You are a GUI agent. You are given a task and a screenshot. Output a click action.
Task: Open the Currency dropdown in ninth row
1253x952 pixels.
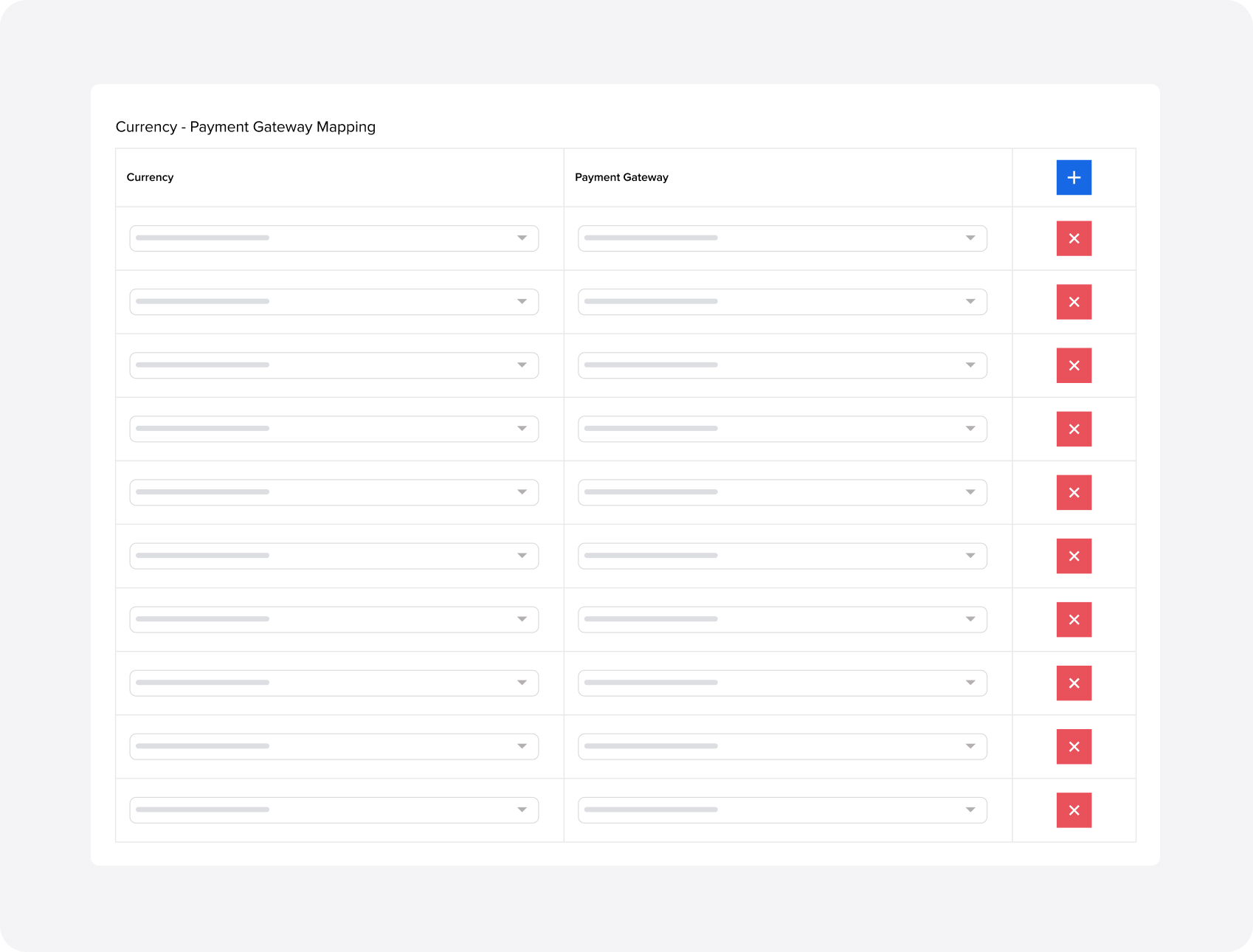(334, 746)
